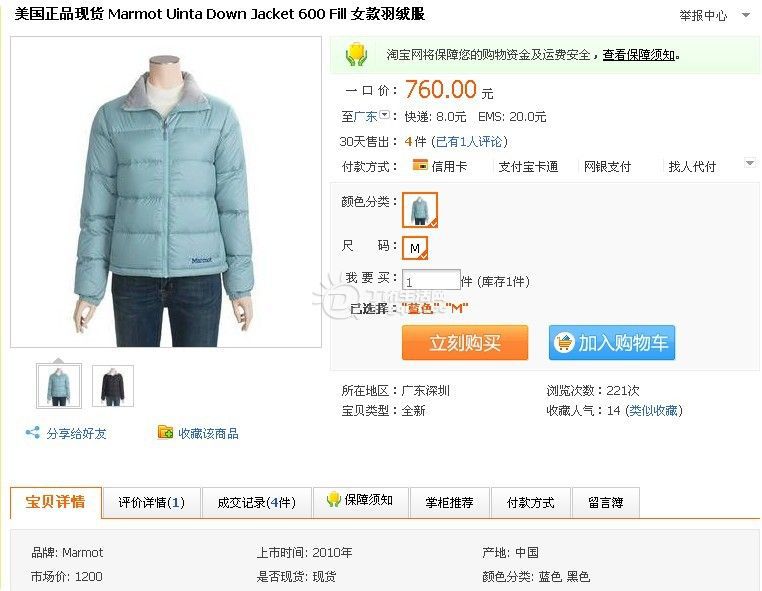Open the 保障须知 tab with flower icon
This screenshot has width=762, height=591.
coord(360,501)
